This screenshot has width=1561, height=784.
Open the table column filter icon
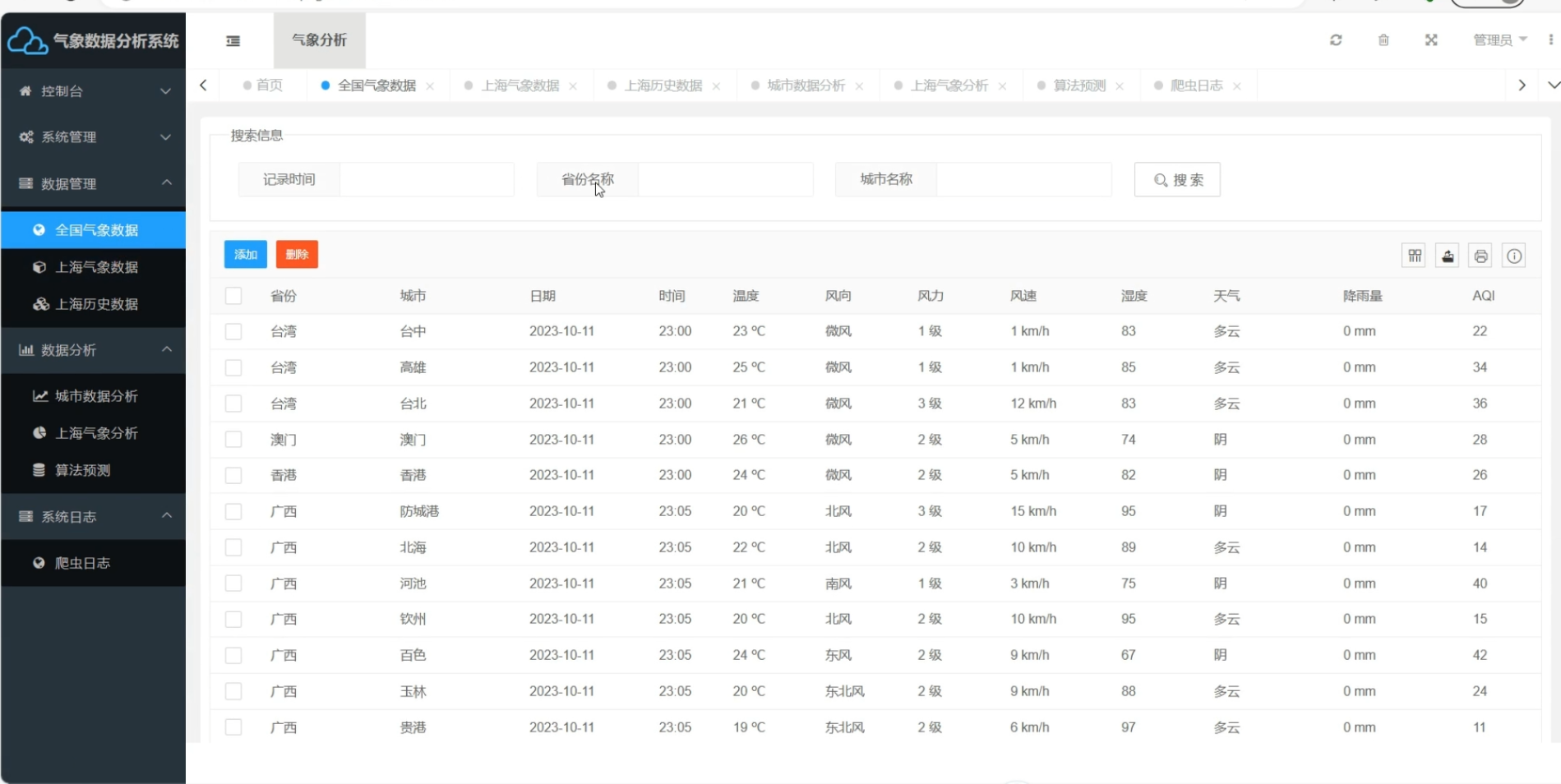click(1415, 256)
